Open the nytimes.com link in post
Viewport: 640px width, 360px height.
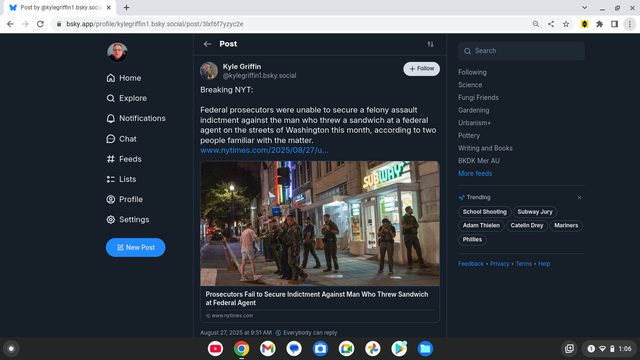(x=264, y=150)
